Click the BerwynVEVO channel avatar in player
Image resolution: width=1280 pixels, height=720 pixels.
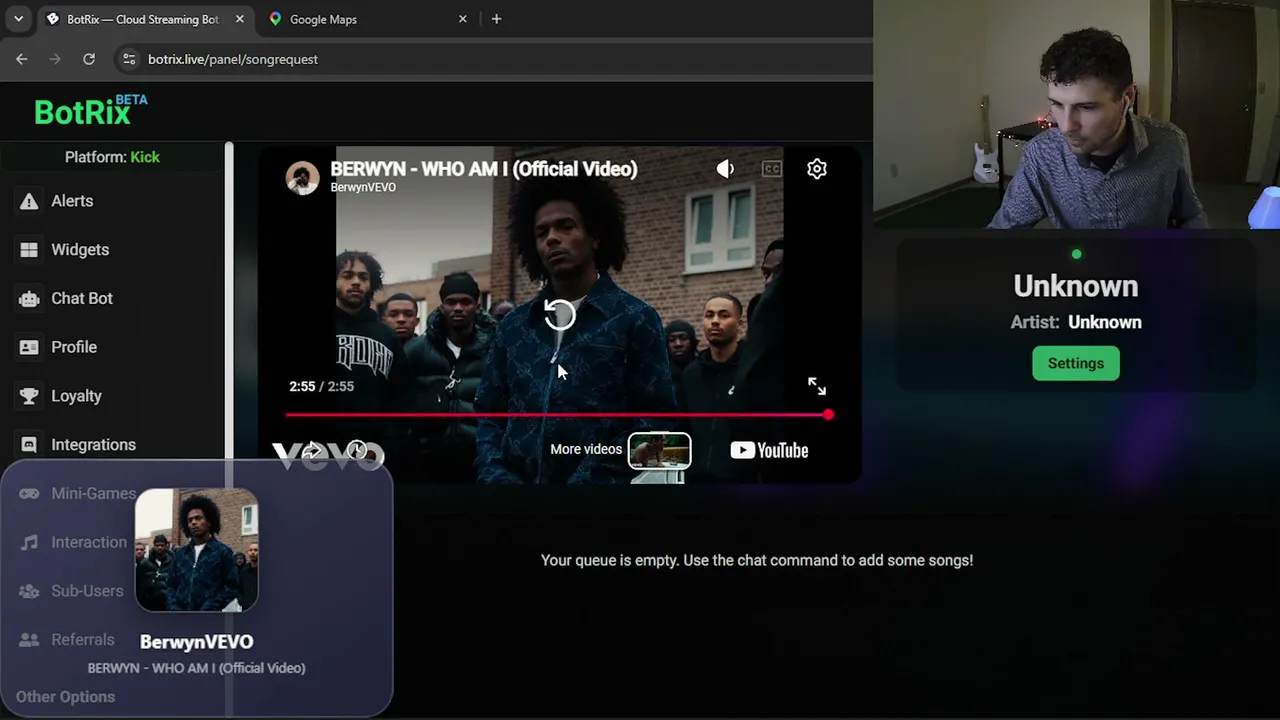[x=302, y=177]
